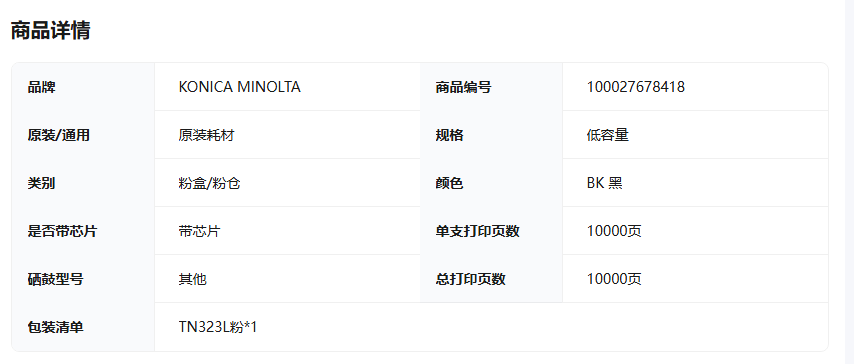The image size is (854, 364).
Task: Click the 原装/通用 label
Action: tap(58, 135)
